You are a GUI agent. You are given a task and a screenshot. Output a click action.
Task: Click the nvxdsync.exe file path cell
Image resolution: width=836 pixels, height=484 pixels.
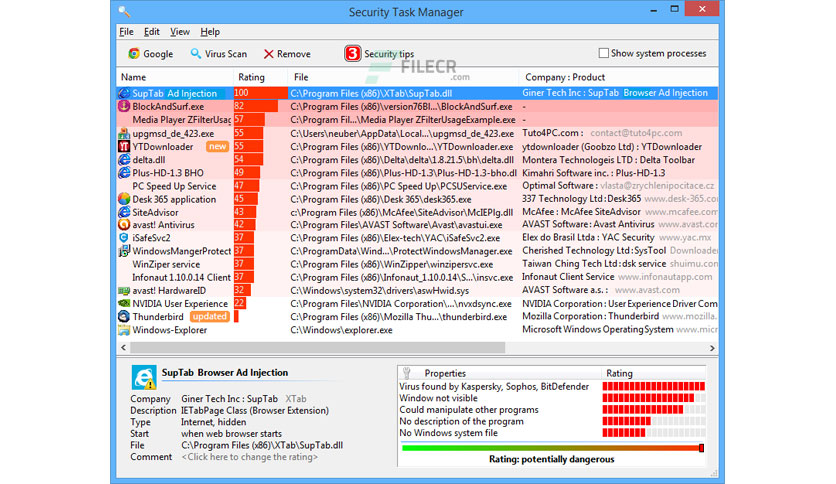[x=401, y=303]
